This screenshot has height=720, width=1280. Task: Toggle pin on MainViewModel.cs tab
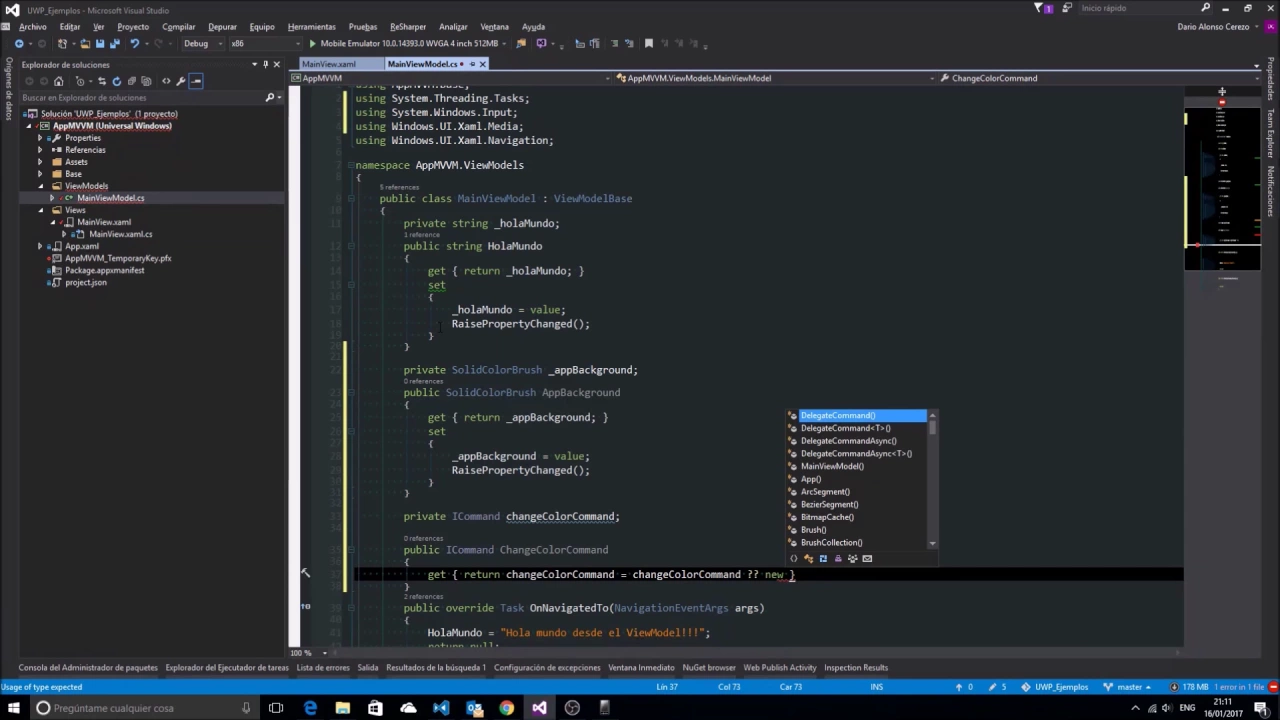click(x=472, y=64)
